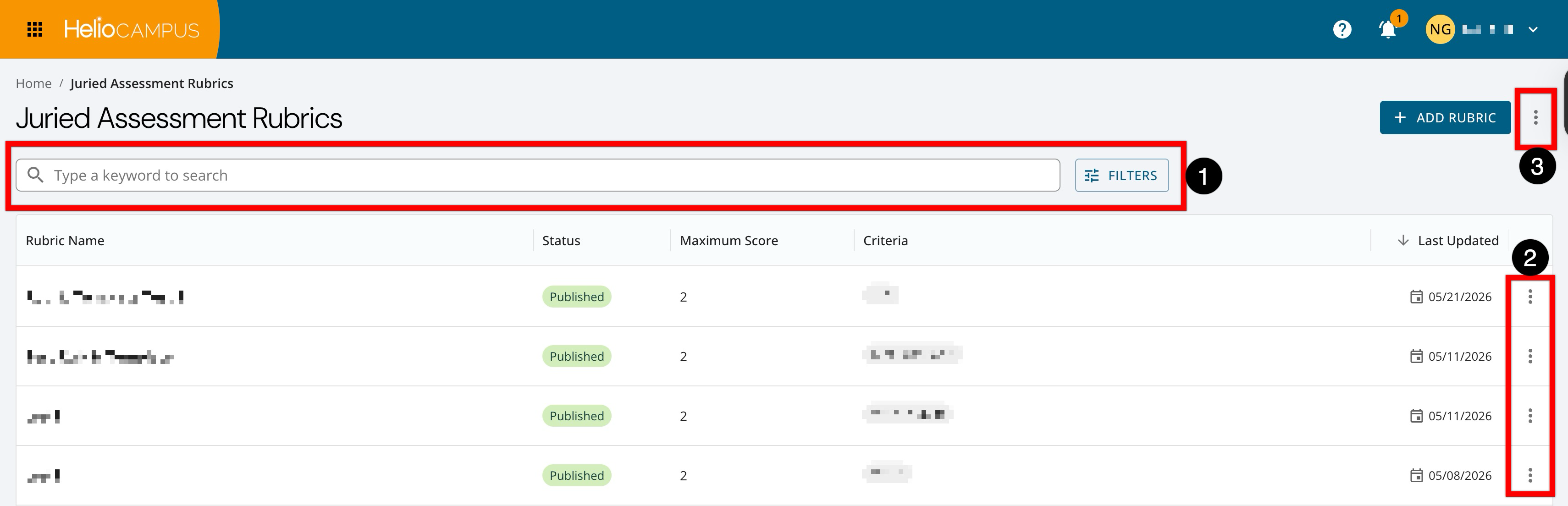Open actions menu for 05/08/2026 row
1568x506 pixels.
tap(1530, 475)
